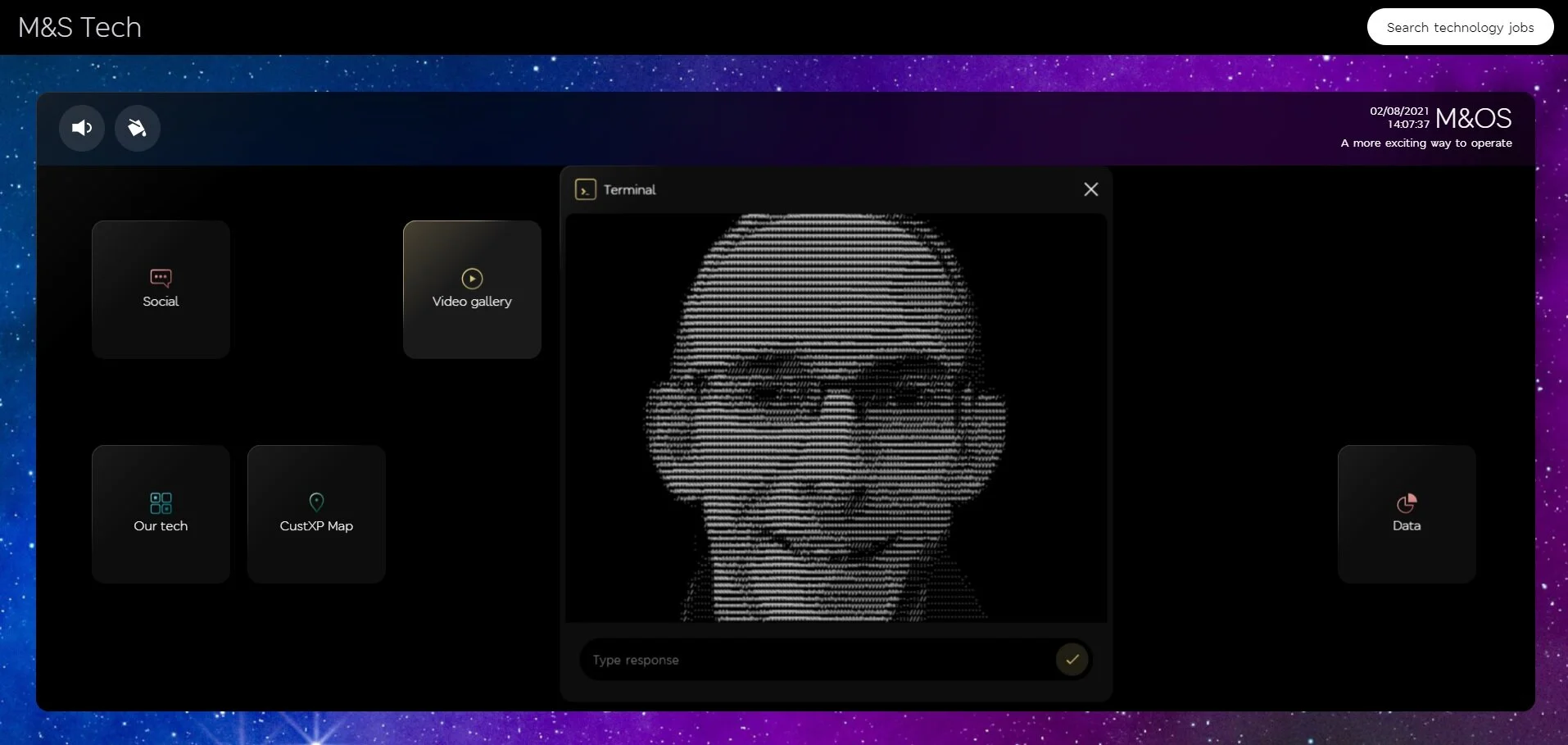Click the Terminal window title text
Screen dimensions: 1568x745
click(630, 189)
